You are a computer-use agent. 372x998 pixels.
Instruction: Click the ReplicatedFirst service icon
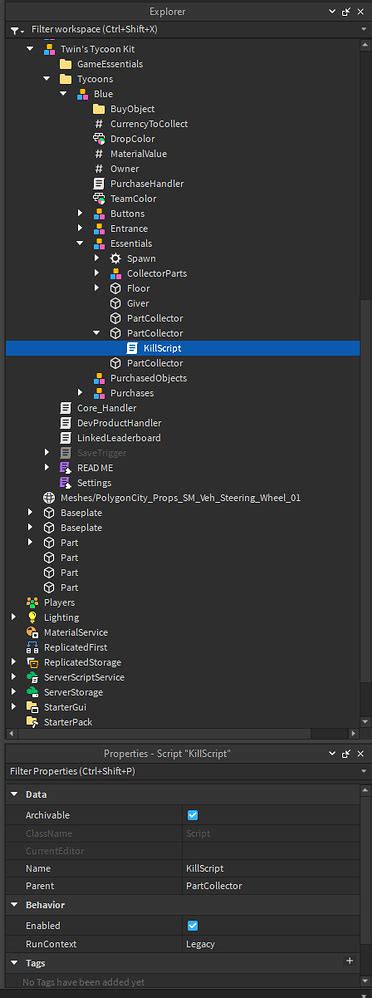(x=32, y=647)
